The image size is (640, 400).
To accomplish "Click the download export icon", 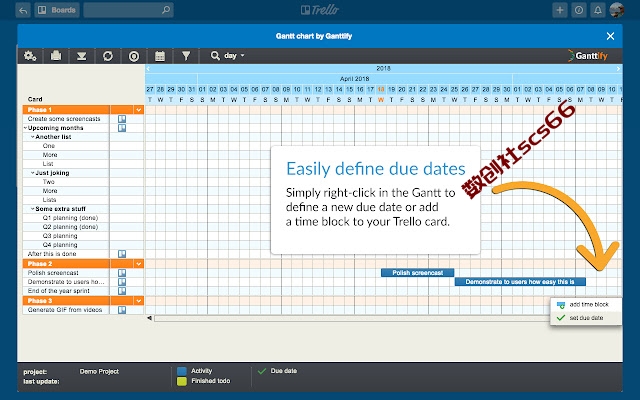I will tap(82, 56).
